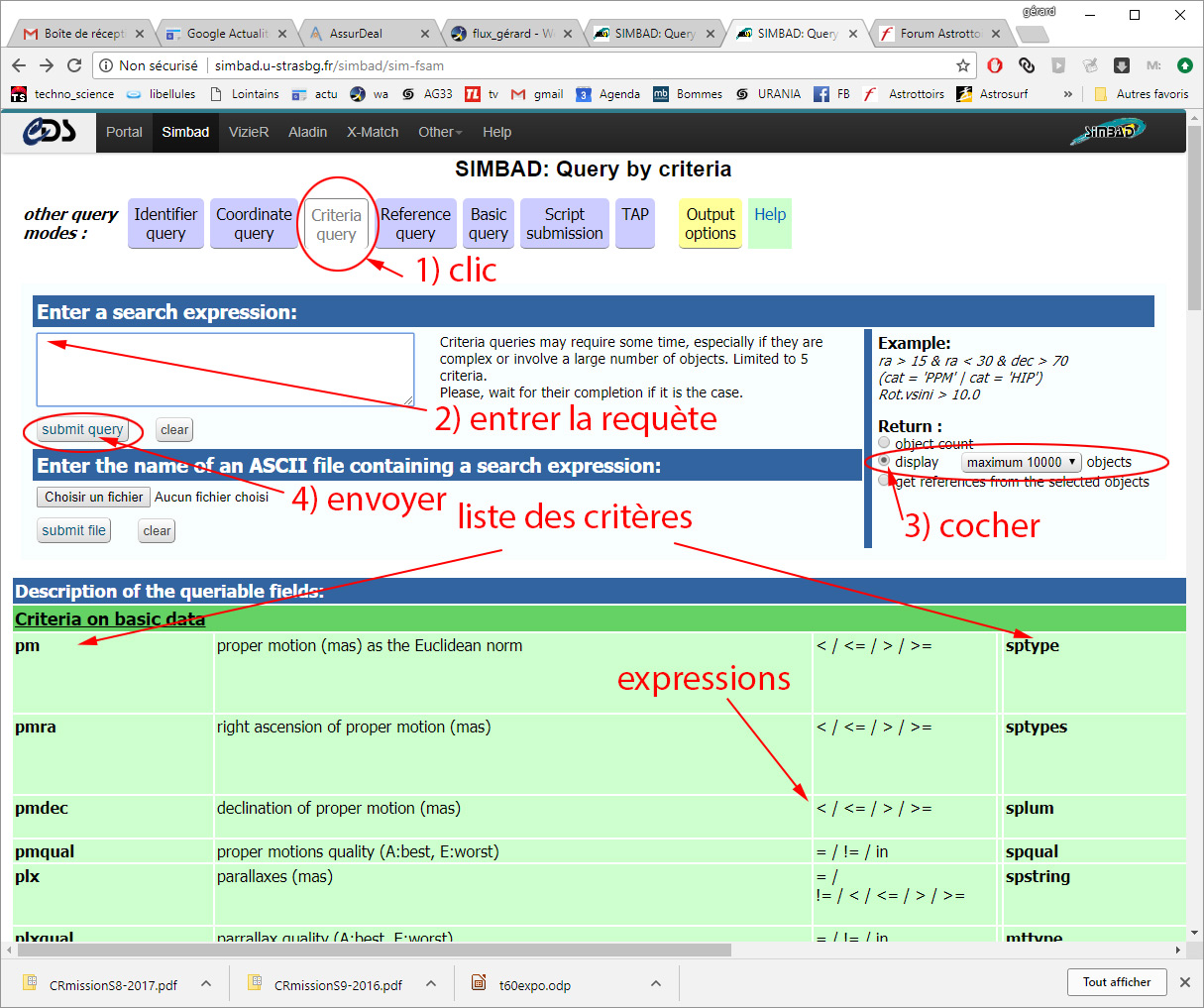
Task: Open the URANIA bookmark
Action: point(768,94)
